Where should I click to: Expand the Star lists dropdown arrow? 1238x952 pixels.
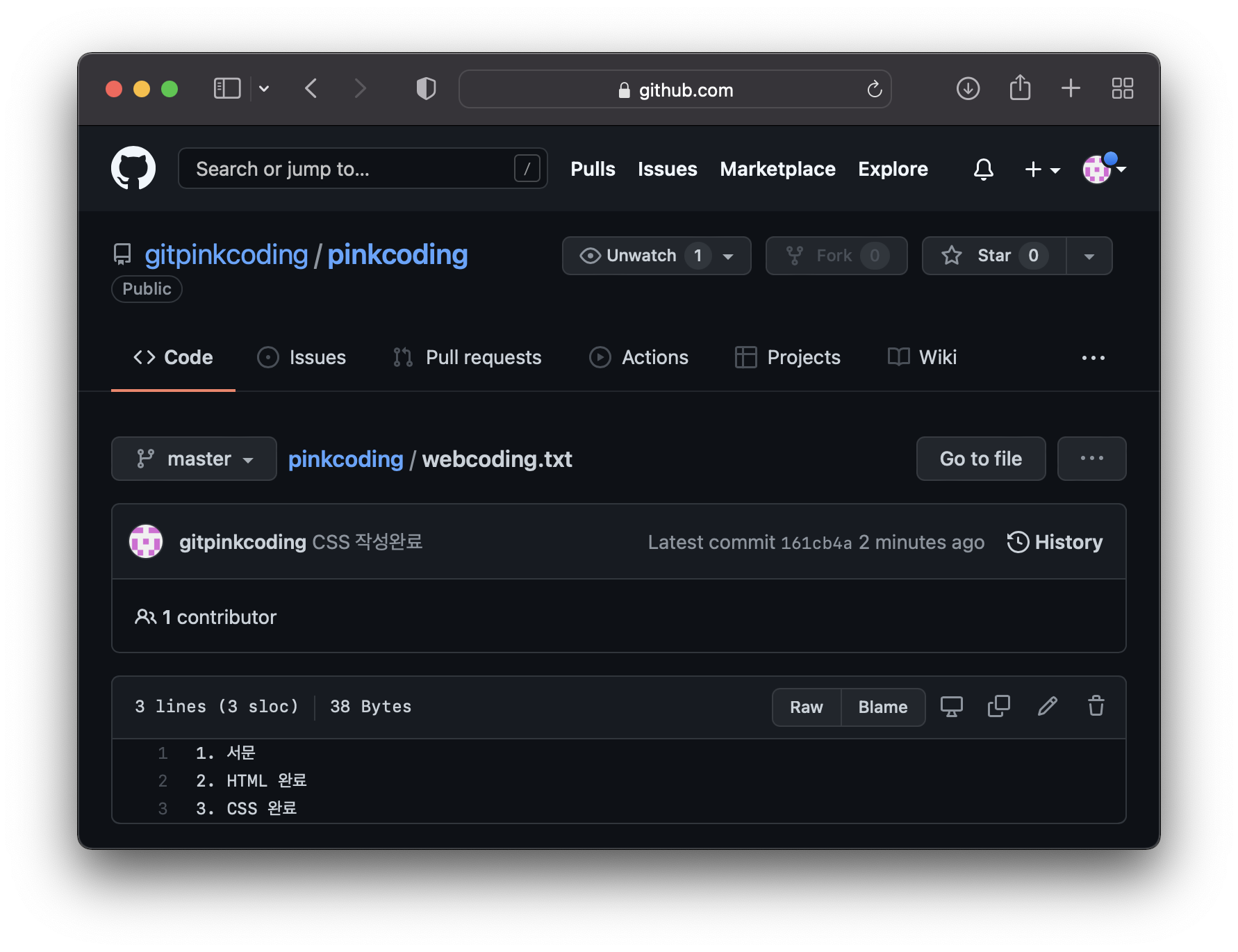click(1089, 256)
